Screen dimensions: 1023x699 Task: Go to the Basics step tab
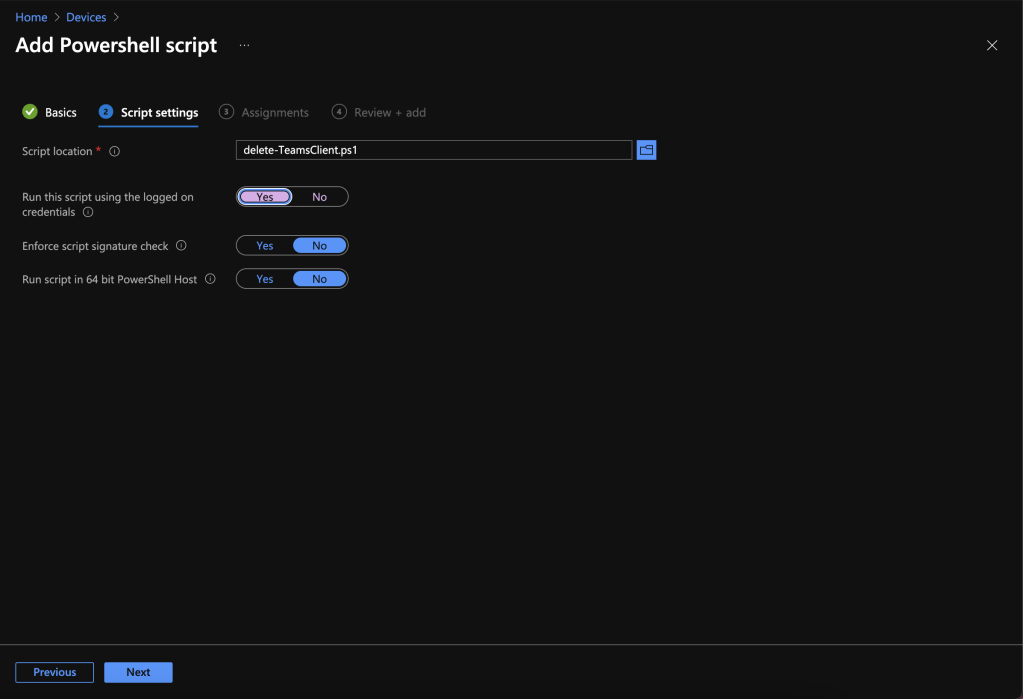click(x=60, y=113)
